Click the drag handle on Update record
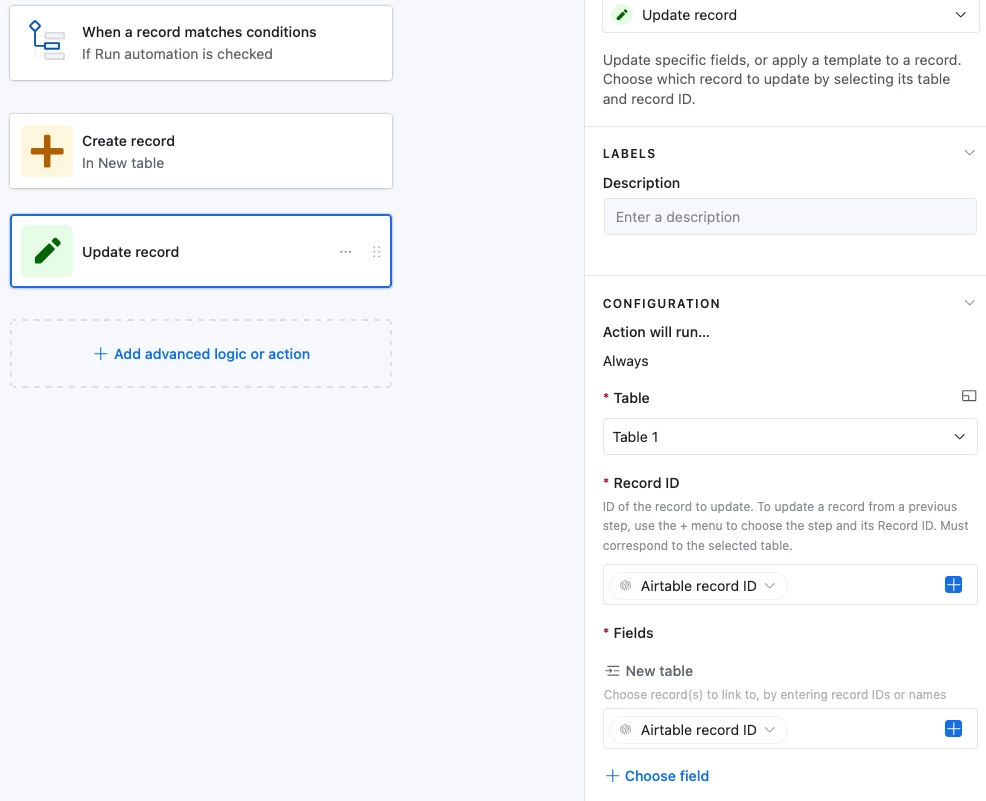 [377, 252]
